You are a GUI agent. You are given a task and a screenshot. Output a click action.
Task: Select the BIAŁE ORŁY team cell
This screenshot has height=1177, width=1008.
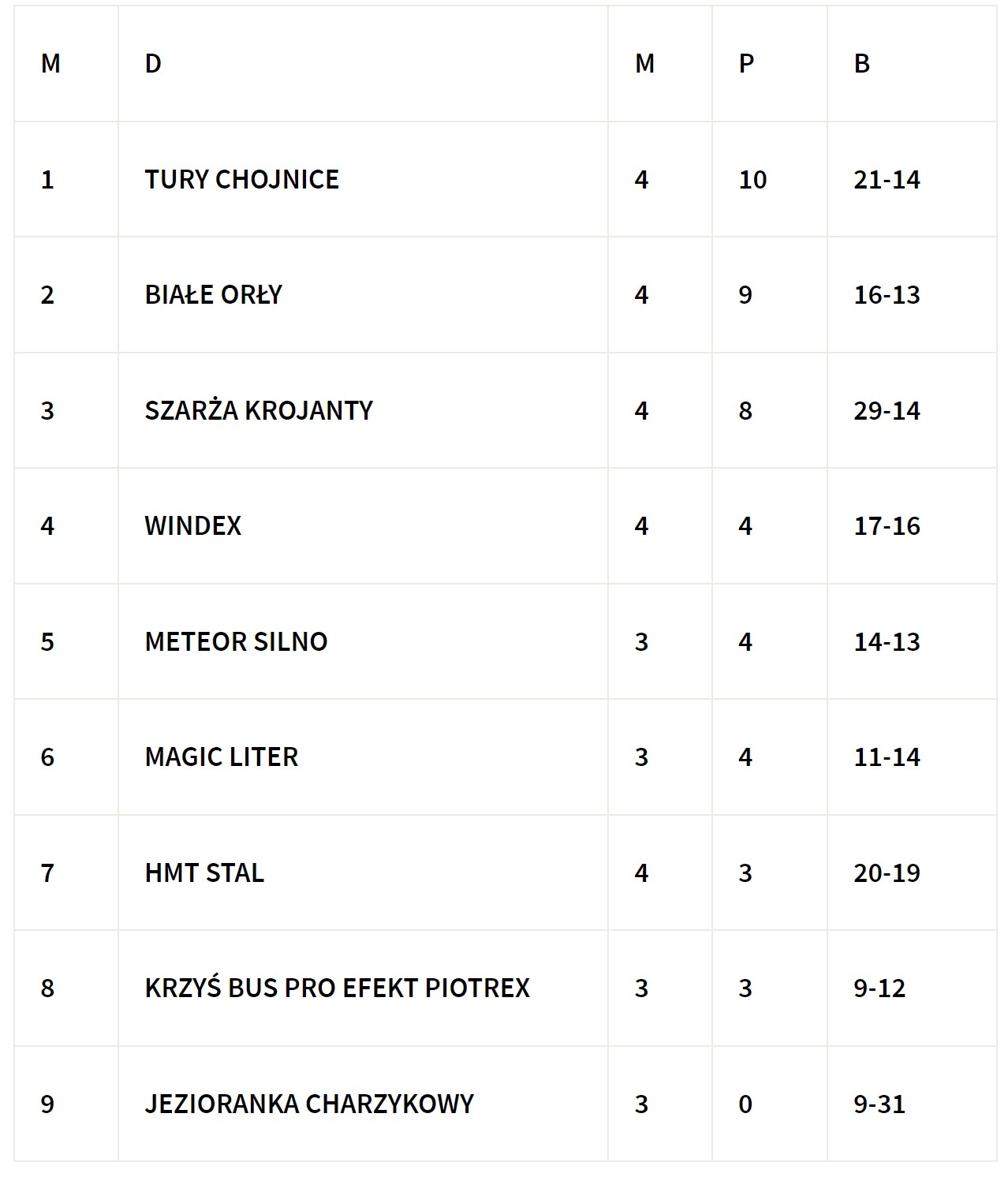point(213,295)
